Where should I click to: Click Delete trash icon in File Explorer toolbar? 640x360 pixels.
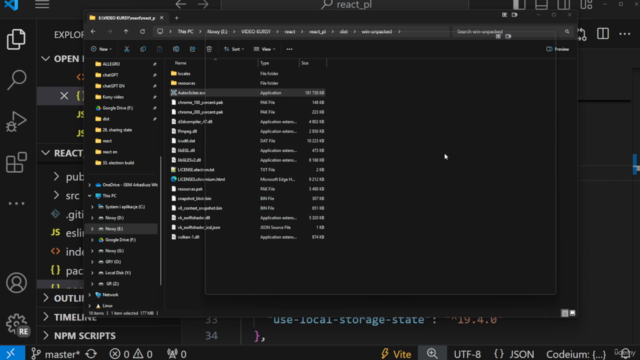coord(209,49)
